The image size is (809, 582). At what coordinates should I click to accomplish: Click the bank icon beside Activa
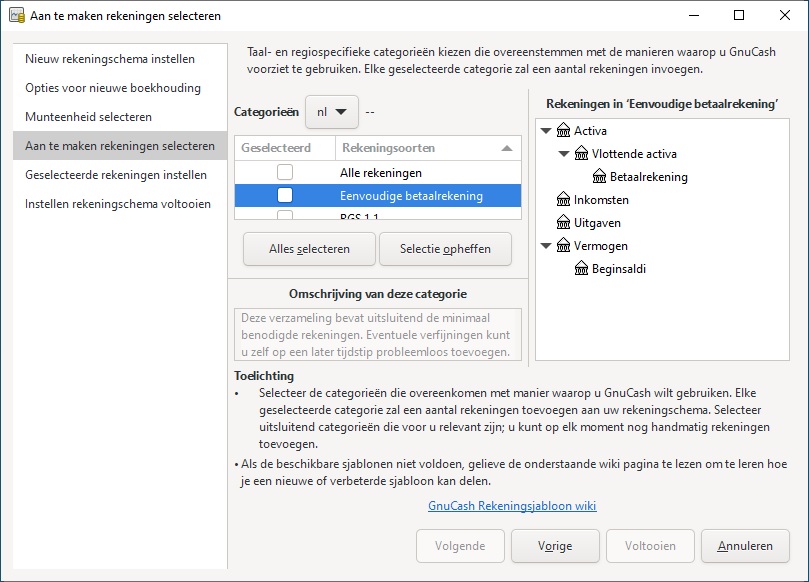[x=563, y=131]
